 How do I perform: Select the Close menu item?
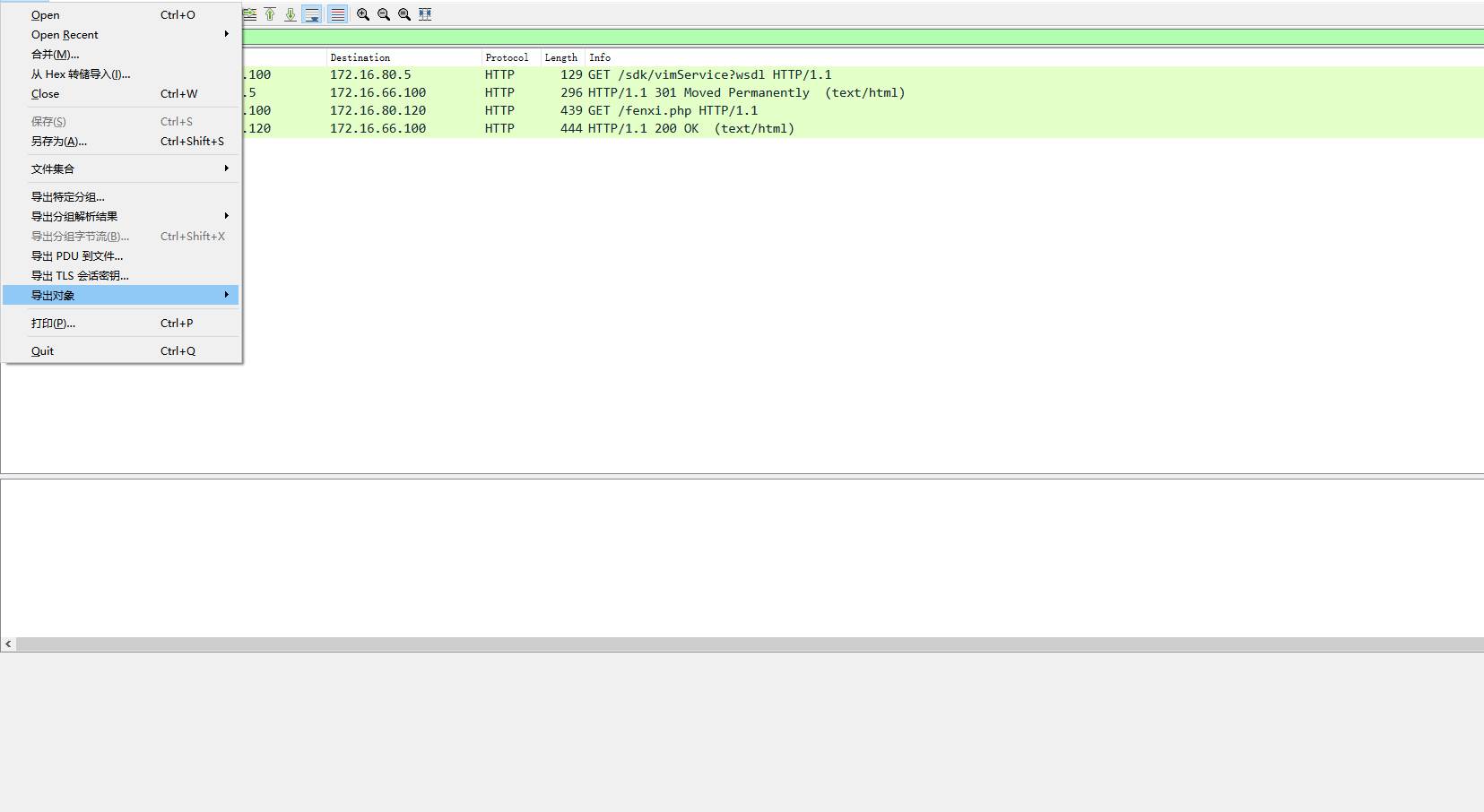tap(45, 93)
